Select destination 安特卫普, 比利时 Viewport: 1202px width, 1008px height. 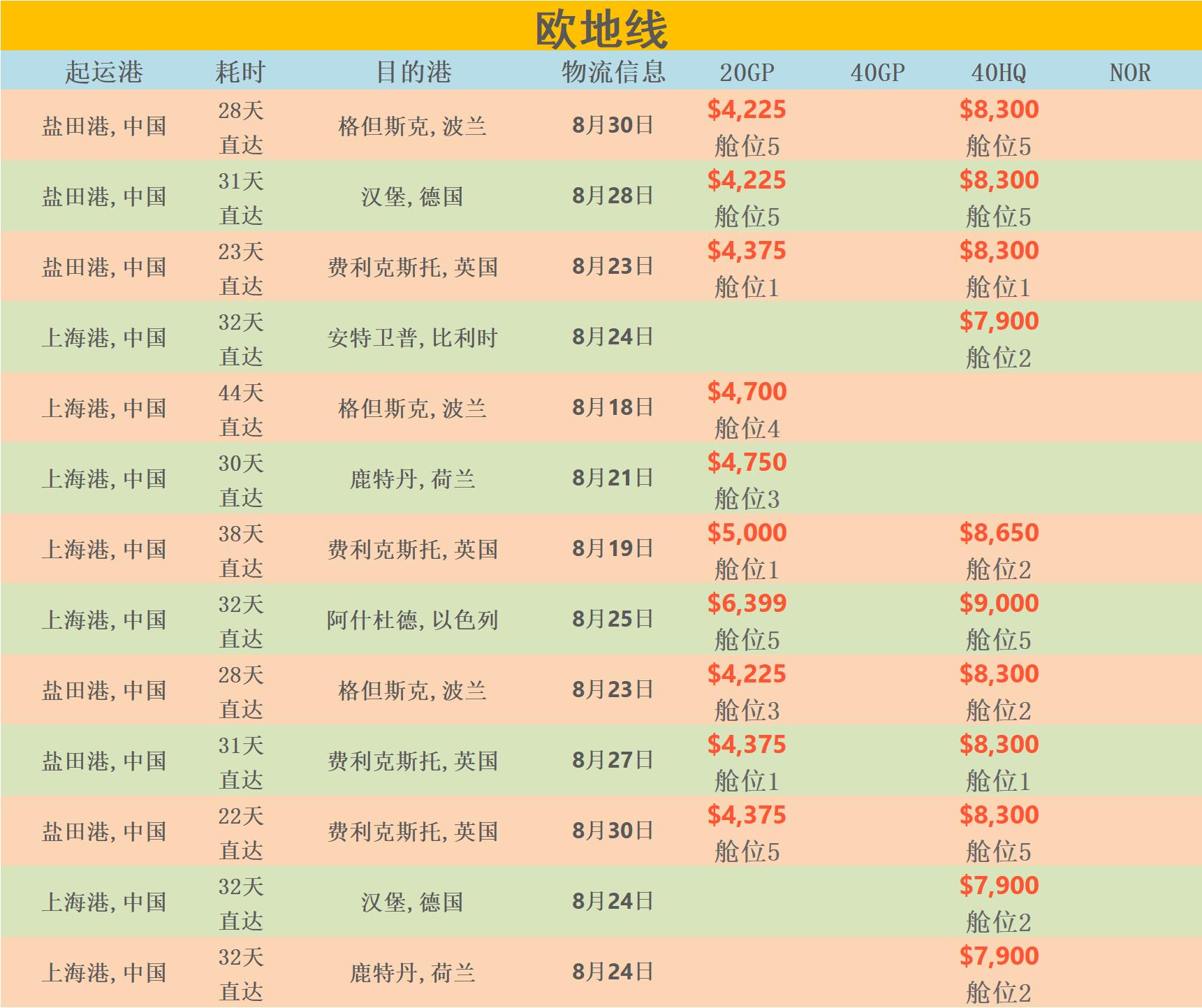413,338
